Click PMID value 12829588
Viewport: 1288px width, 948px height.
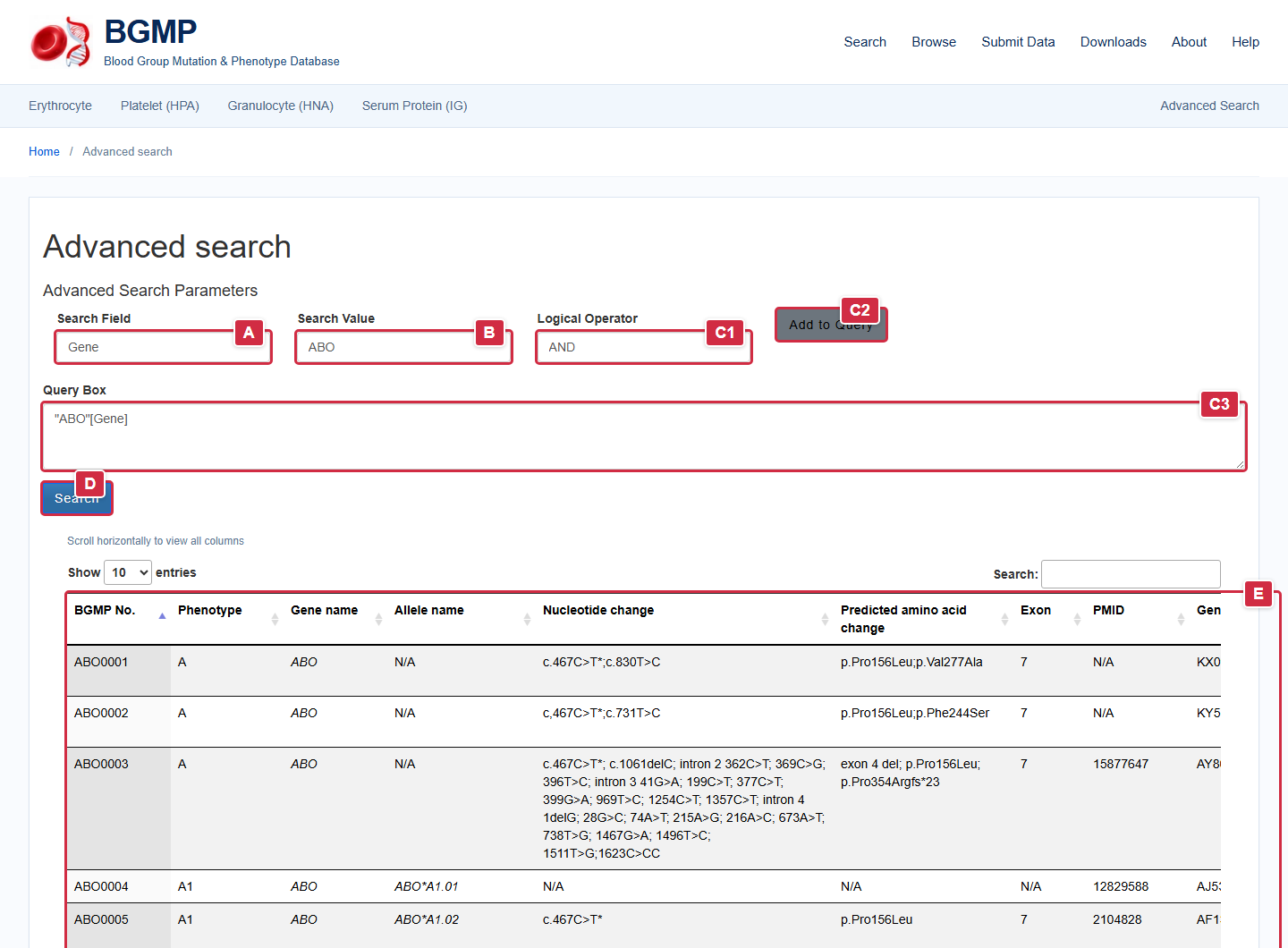click(x=1120, y=886)
